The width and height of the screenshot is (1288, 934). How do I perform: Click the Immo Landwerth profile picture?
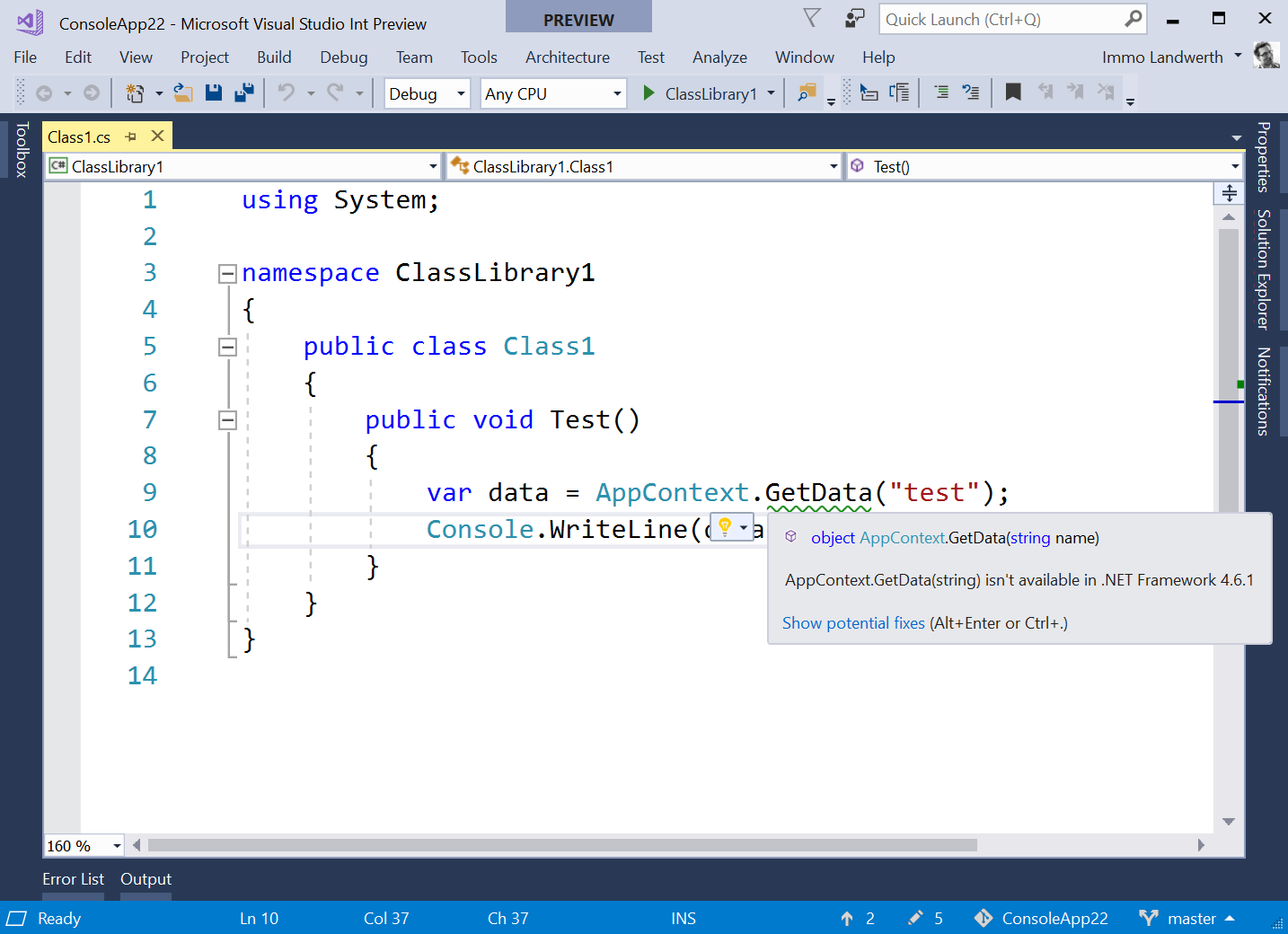point(1266,55)
